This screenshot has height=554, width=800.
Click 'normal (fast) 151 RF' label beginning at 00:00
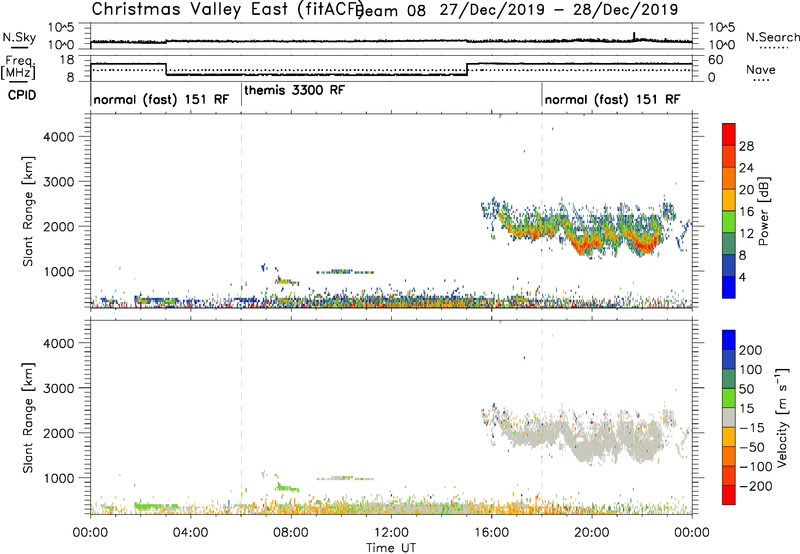point(161,99)
